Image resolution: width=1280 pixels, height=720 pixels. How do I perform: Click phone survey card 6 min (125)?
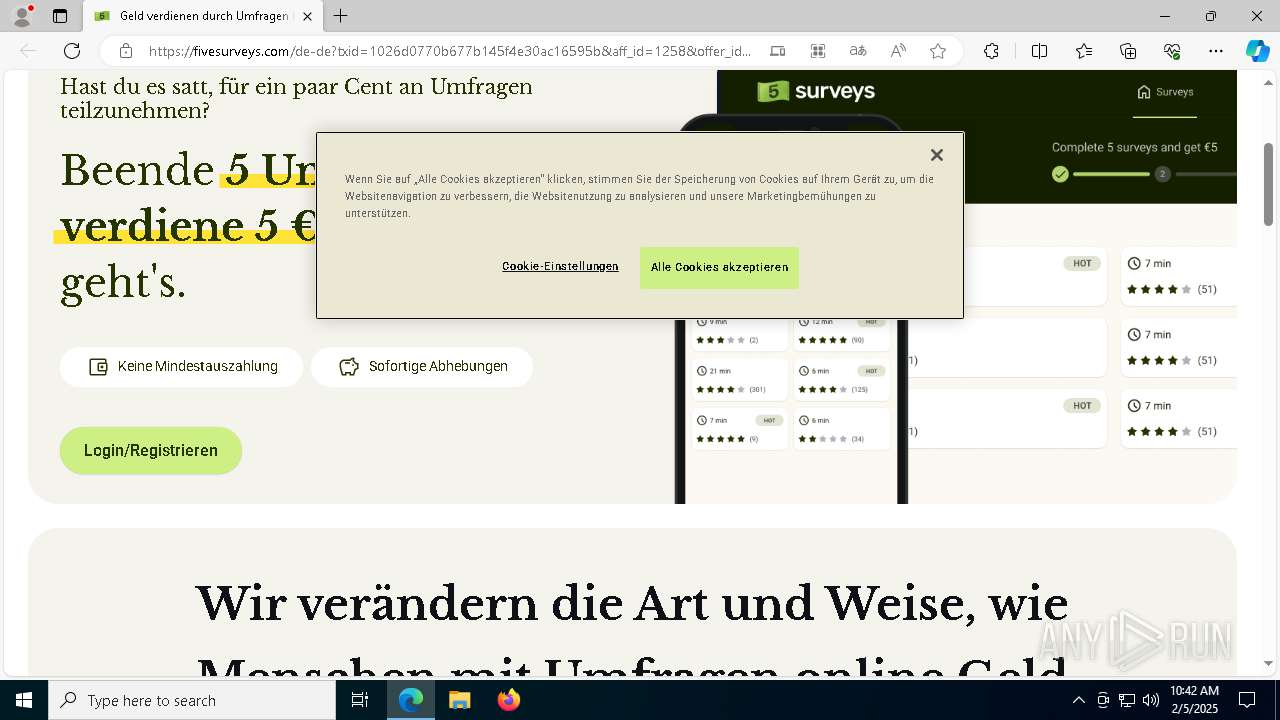point(841,380)
